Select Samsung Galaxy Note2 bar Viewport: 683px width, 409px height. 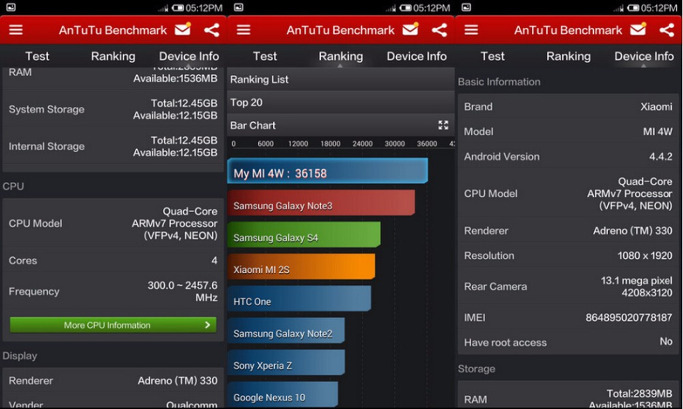pos(286,331)
